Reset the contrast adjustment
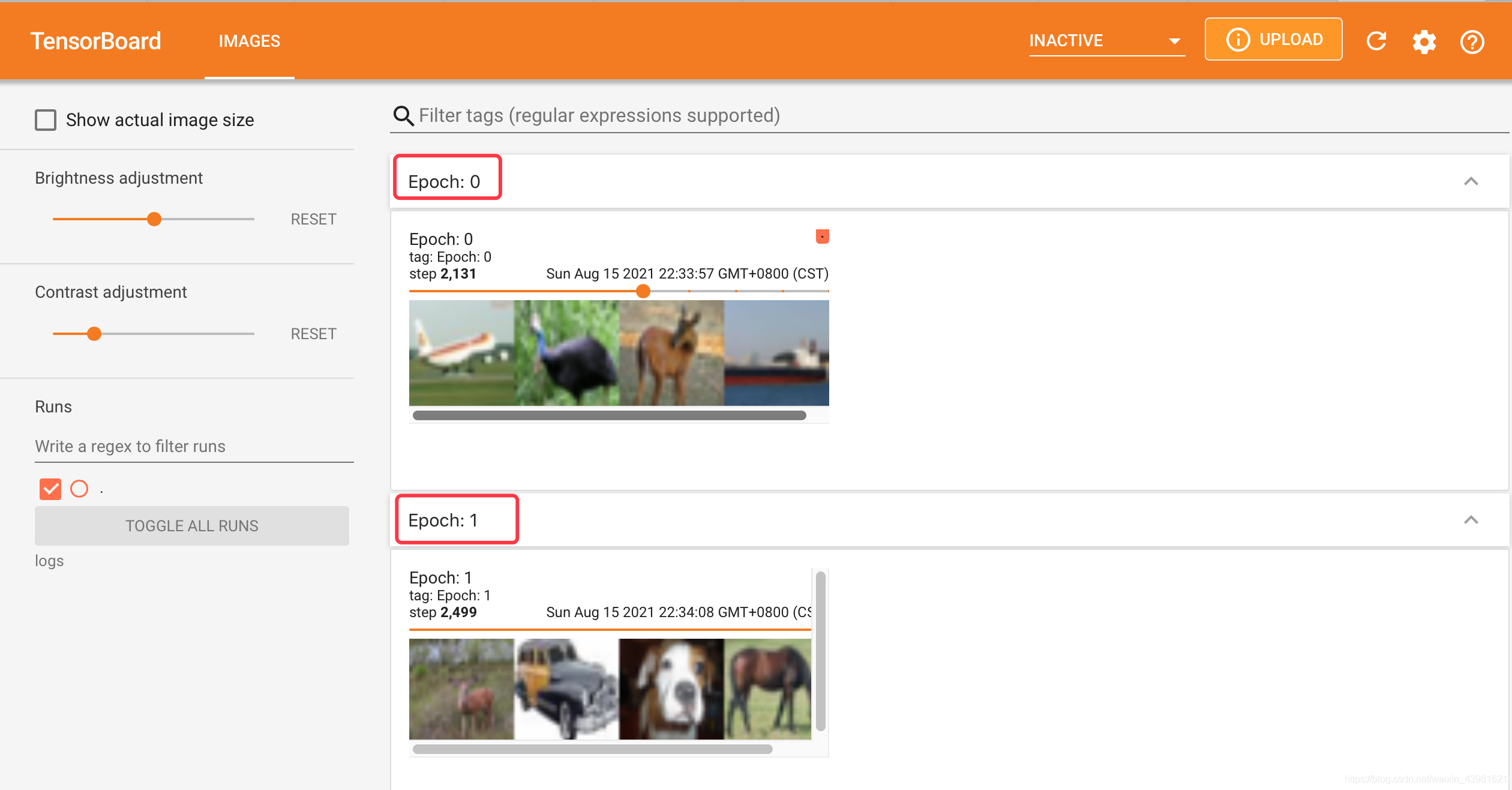 313,334
